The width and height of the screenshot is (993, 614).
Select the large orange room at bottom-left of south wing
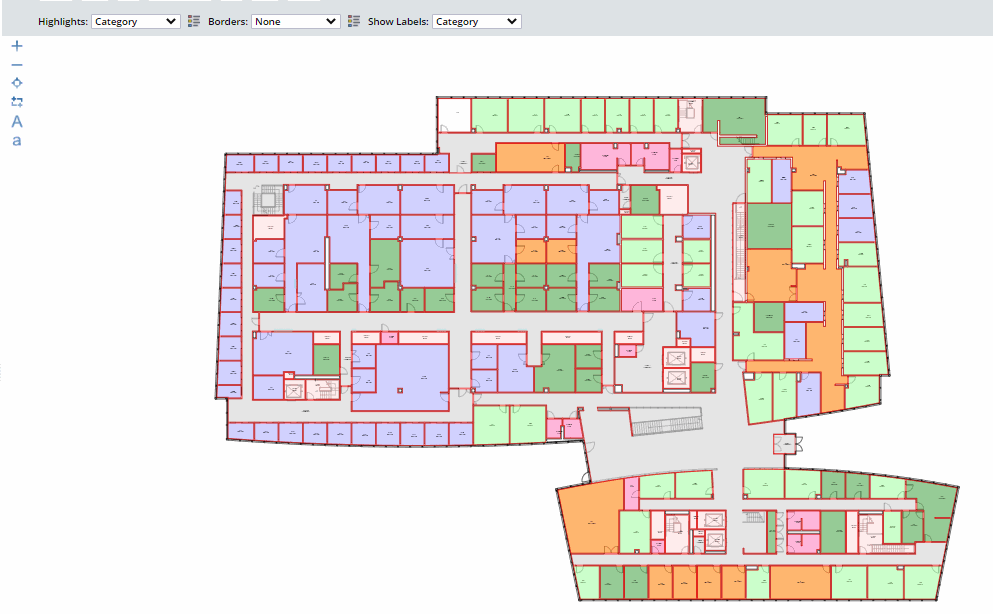[x=588, y=516]
